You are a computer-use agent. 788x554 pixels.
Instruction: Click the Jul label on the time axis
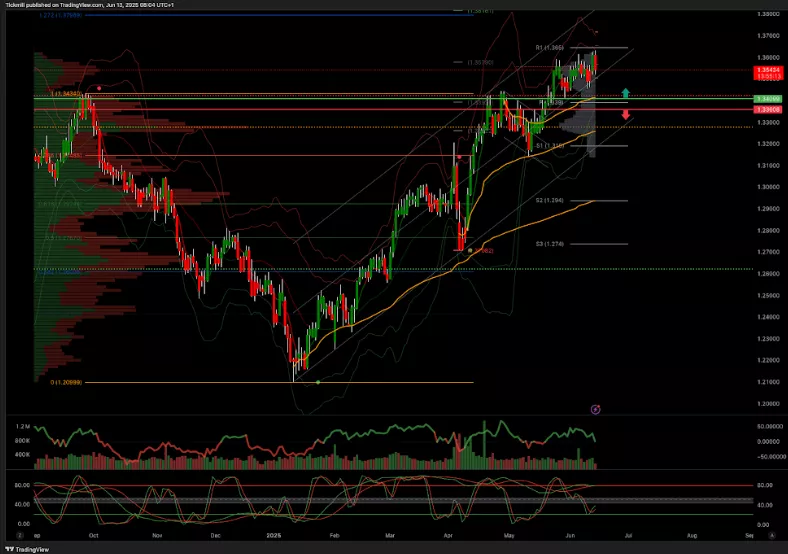coord(627,536)
